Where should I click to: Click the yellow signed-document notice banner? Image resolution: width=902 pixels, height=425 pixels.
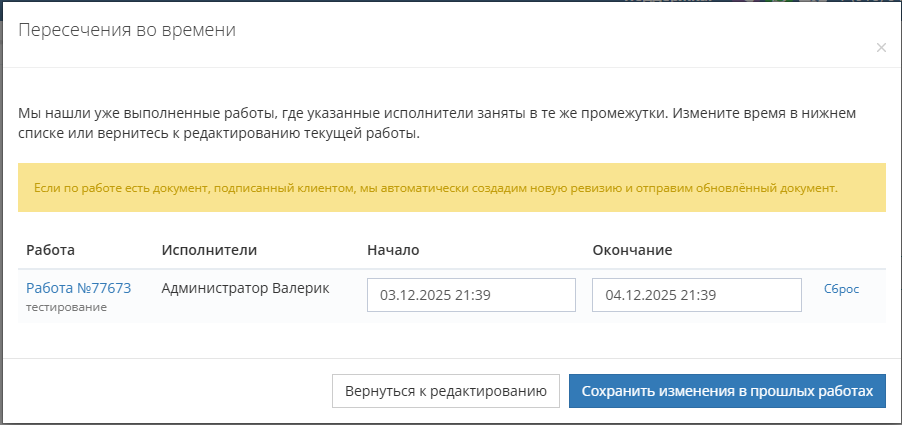[451, 187]
